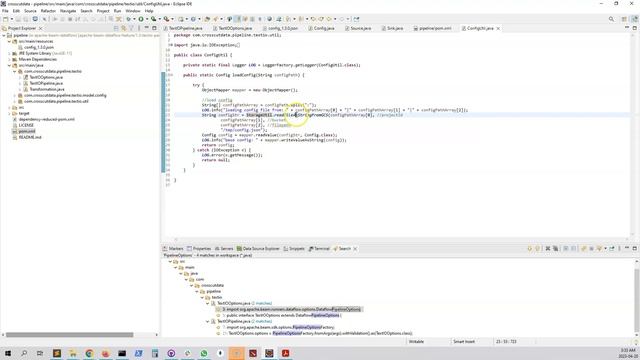Open WhatsApp from the taskbar

point(204,353)
